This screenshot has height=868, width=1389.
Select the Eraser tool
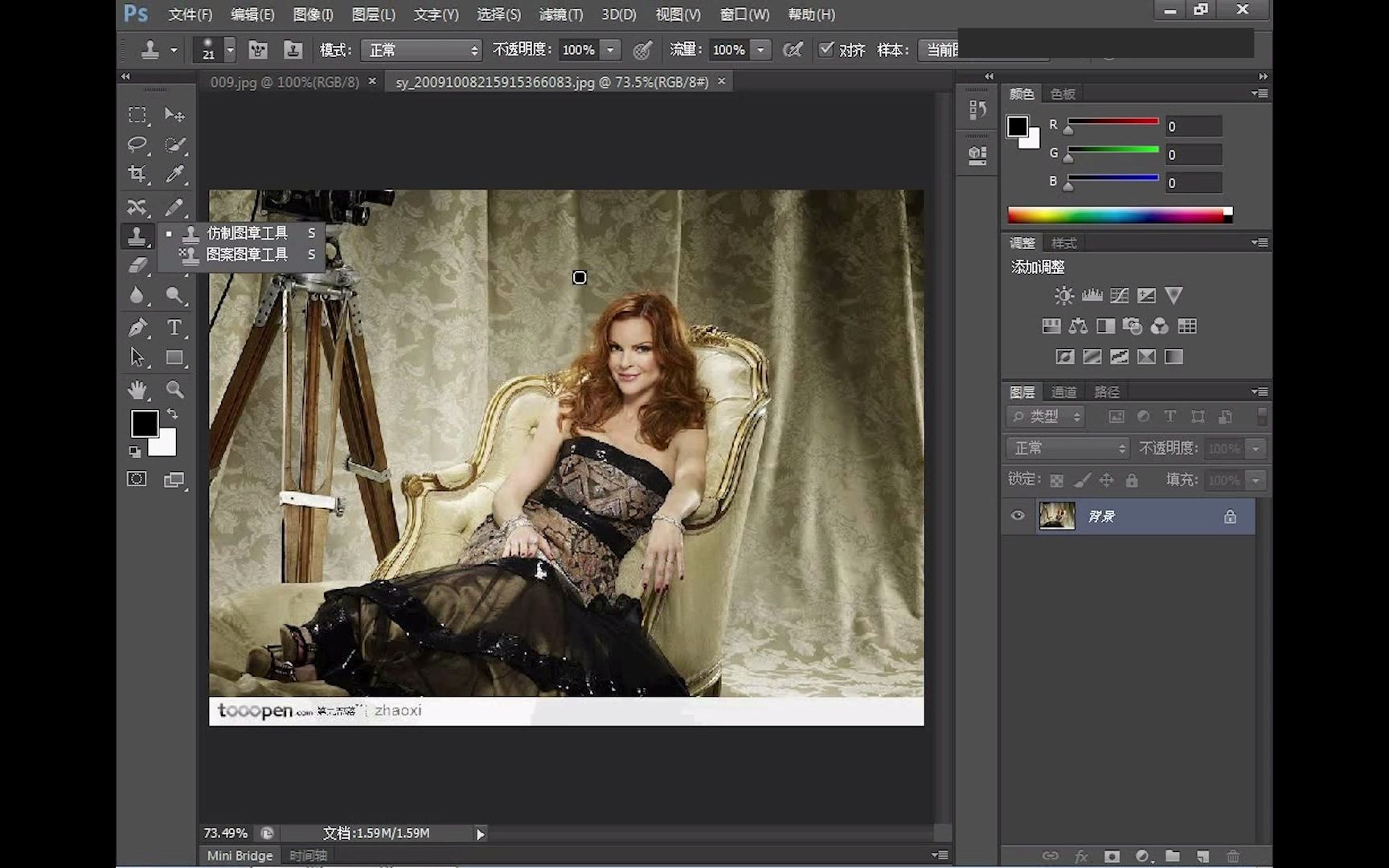tap(137, 265)
